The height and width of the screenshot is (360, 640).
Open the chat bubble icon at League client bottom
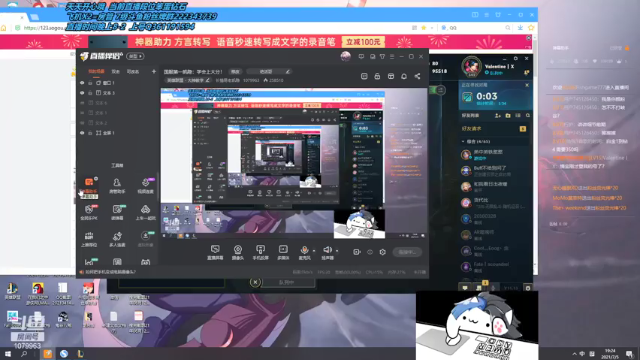(465, 288)
